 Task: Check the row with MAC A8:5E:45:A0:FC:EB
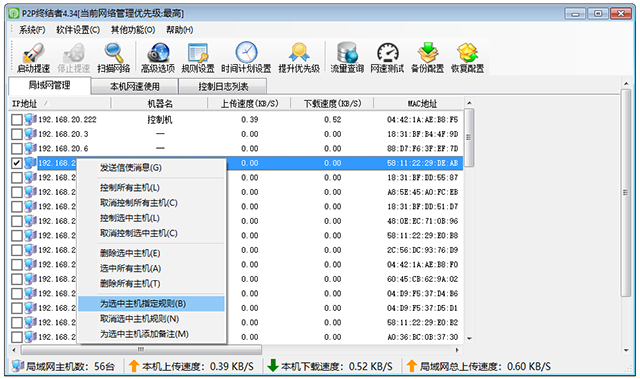click(x=17, y=192)
